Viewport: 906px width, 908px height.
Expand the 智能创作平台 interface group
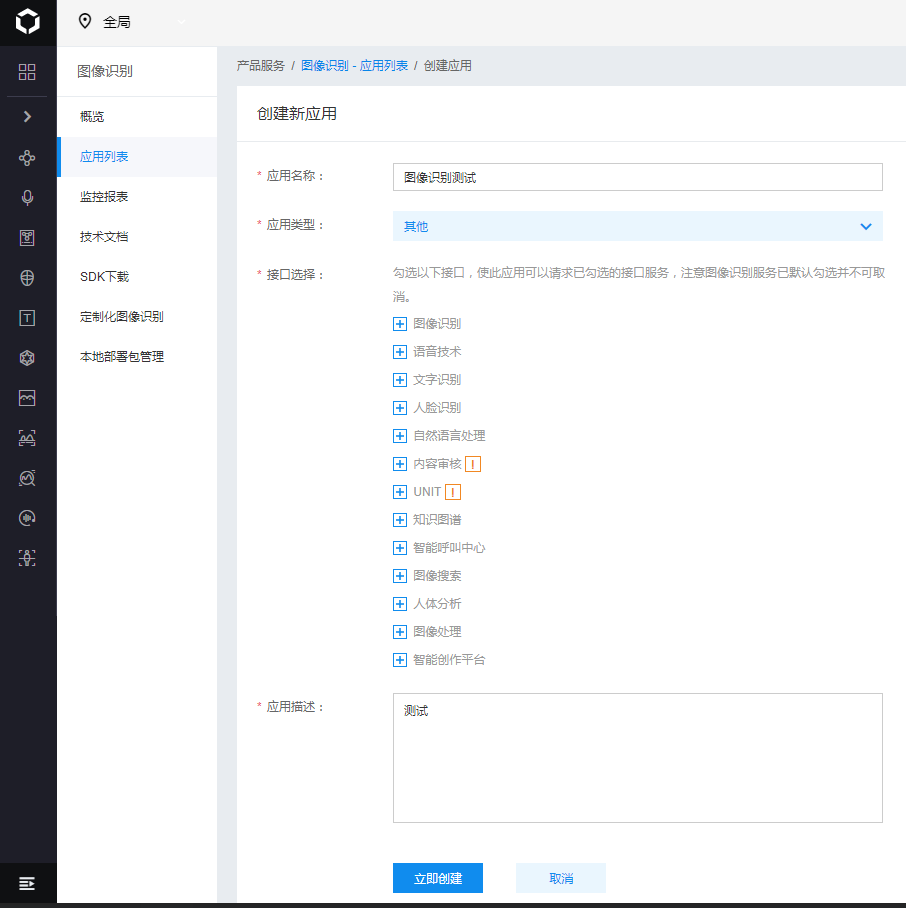(x=399, y=660)
